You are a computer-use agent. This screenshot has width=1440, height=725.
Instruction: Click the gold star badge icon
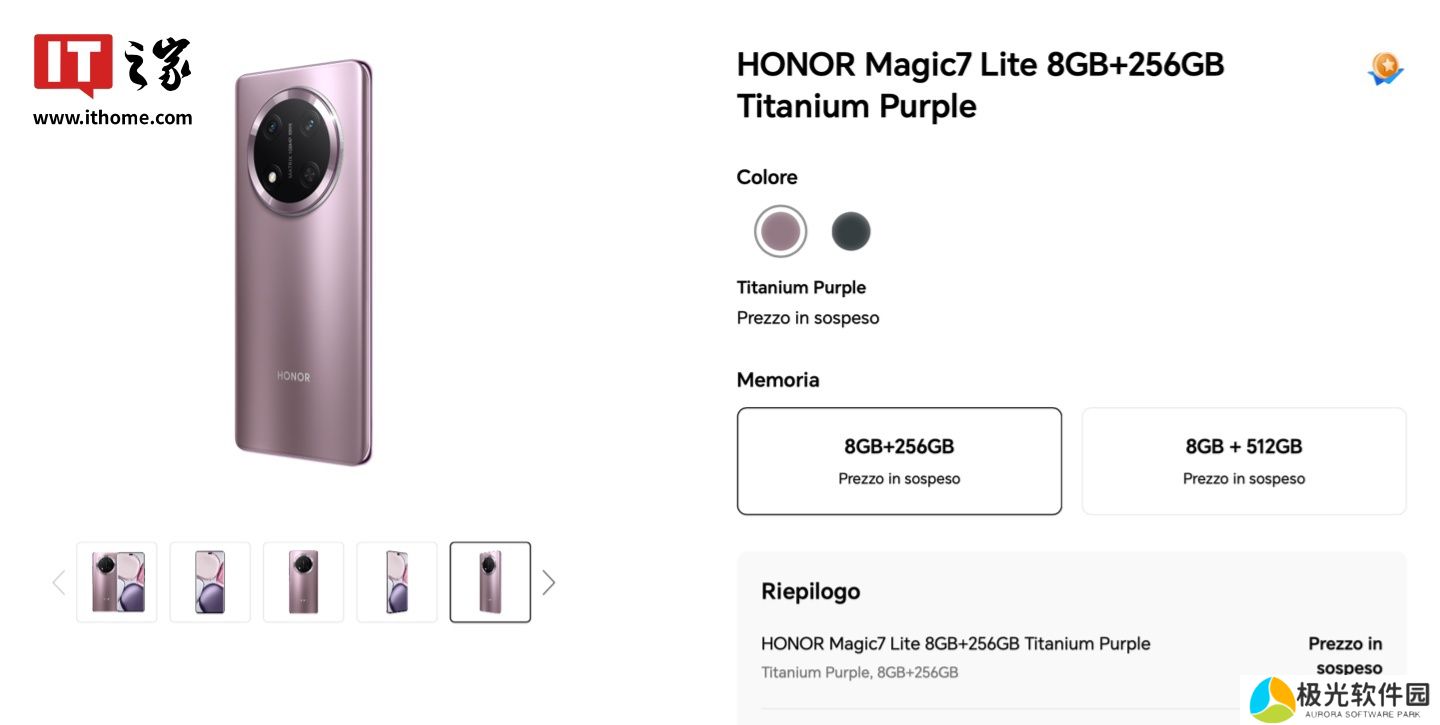(x=1385, y=69)
